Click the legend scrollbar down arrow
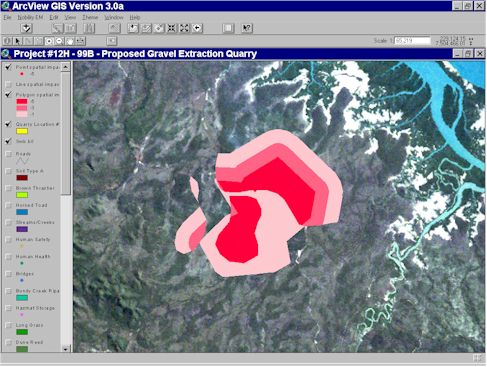The image size is (487, 367). pyautogui.click(x=66, y=349)
